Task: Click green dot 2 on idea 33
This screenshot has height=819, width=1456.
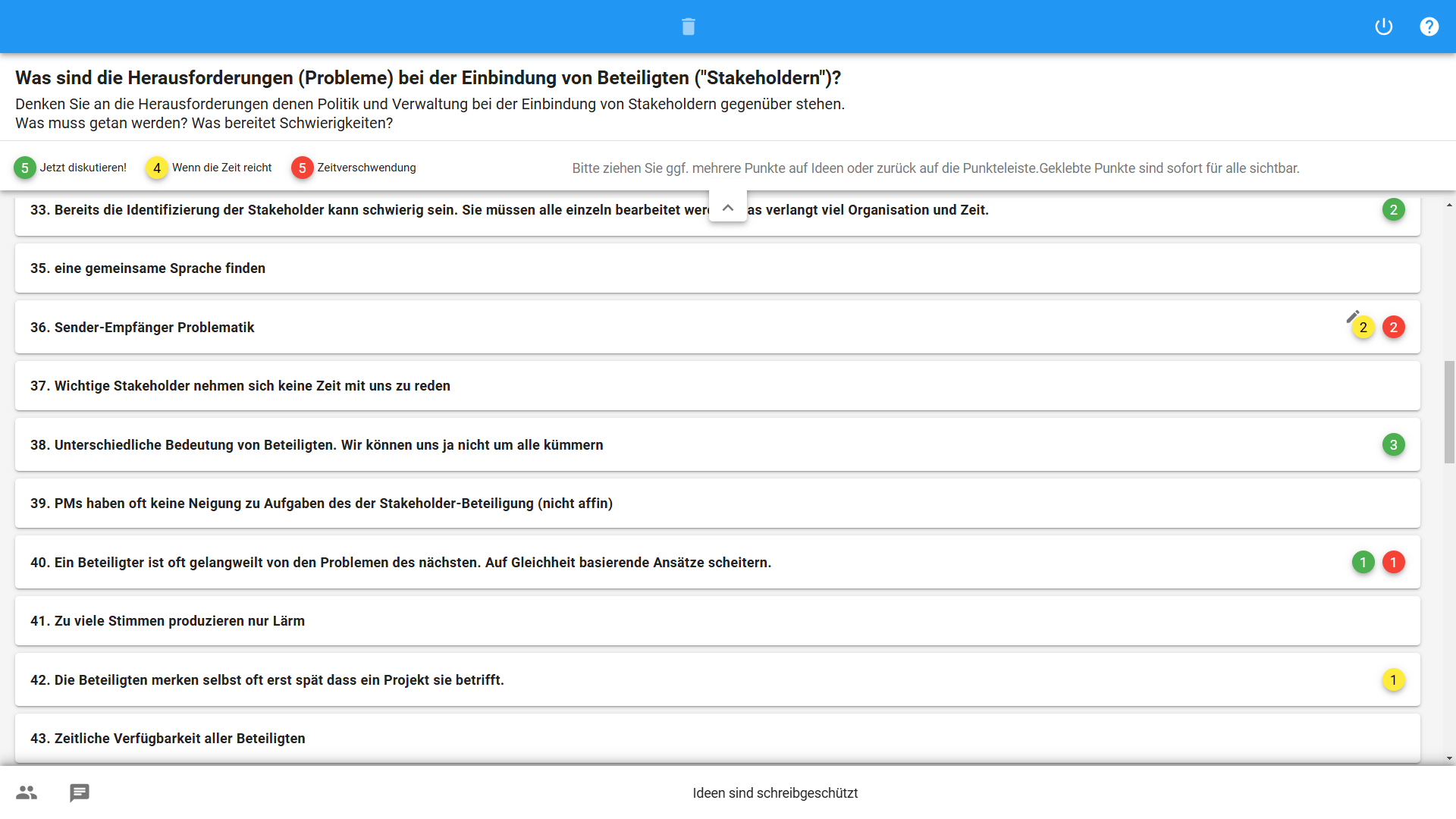Action: pos(1394,210)
